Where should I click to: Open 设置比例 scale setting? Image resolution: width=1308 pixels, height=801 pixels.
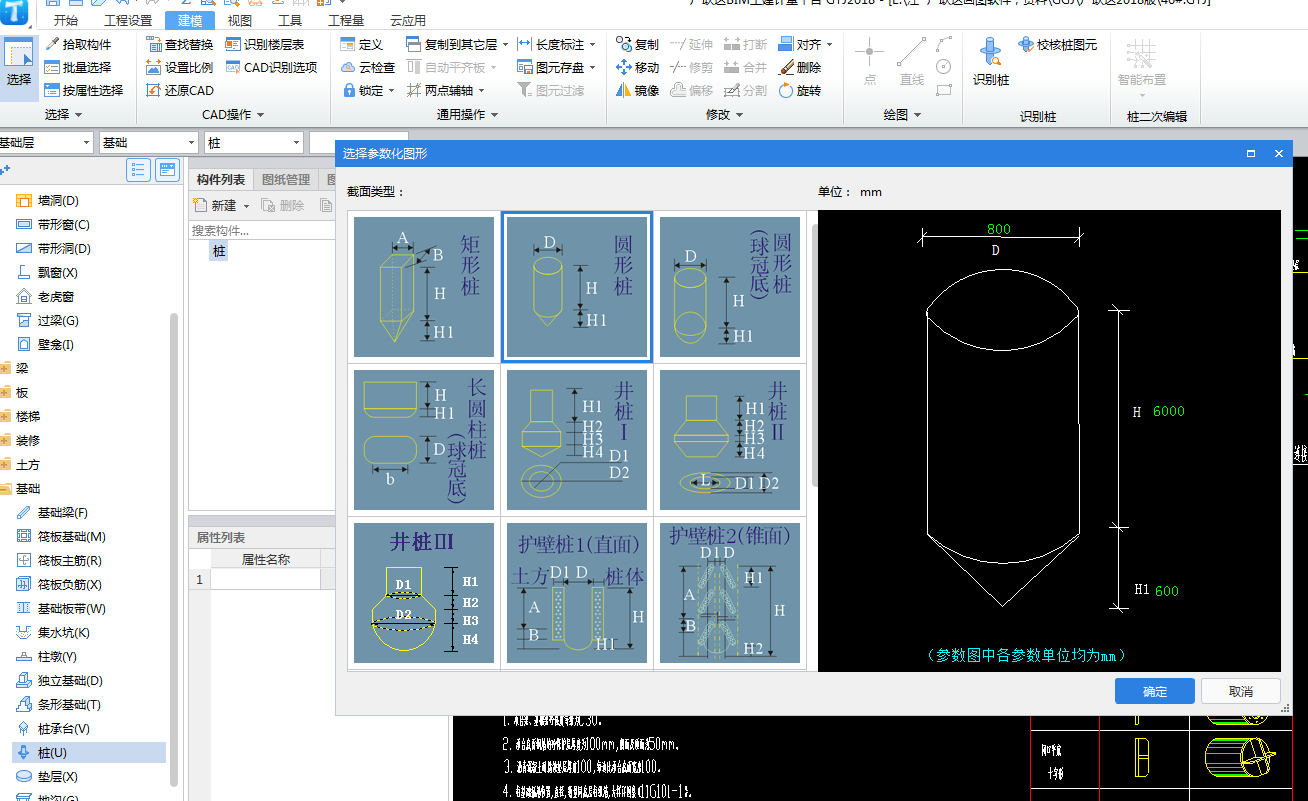(x=179, y=67)
